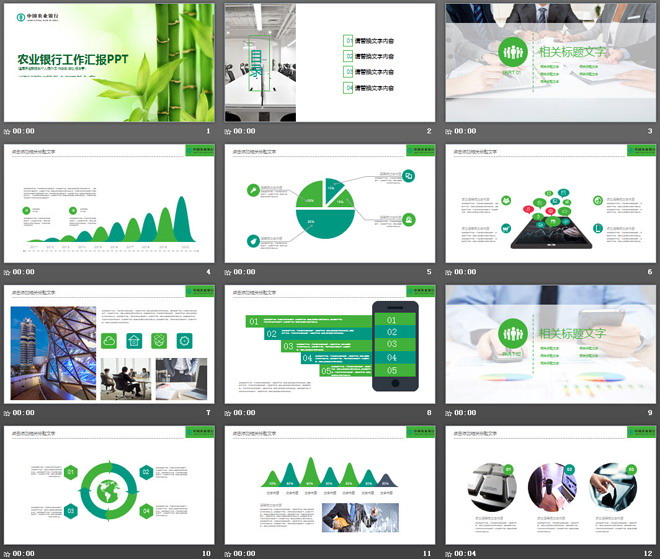Select slide 12 with three circular photos
Viewport: 660px width, 559px height.
click(550, 485)
